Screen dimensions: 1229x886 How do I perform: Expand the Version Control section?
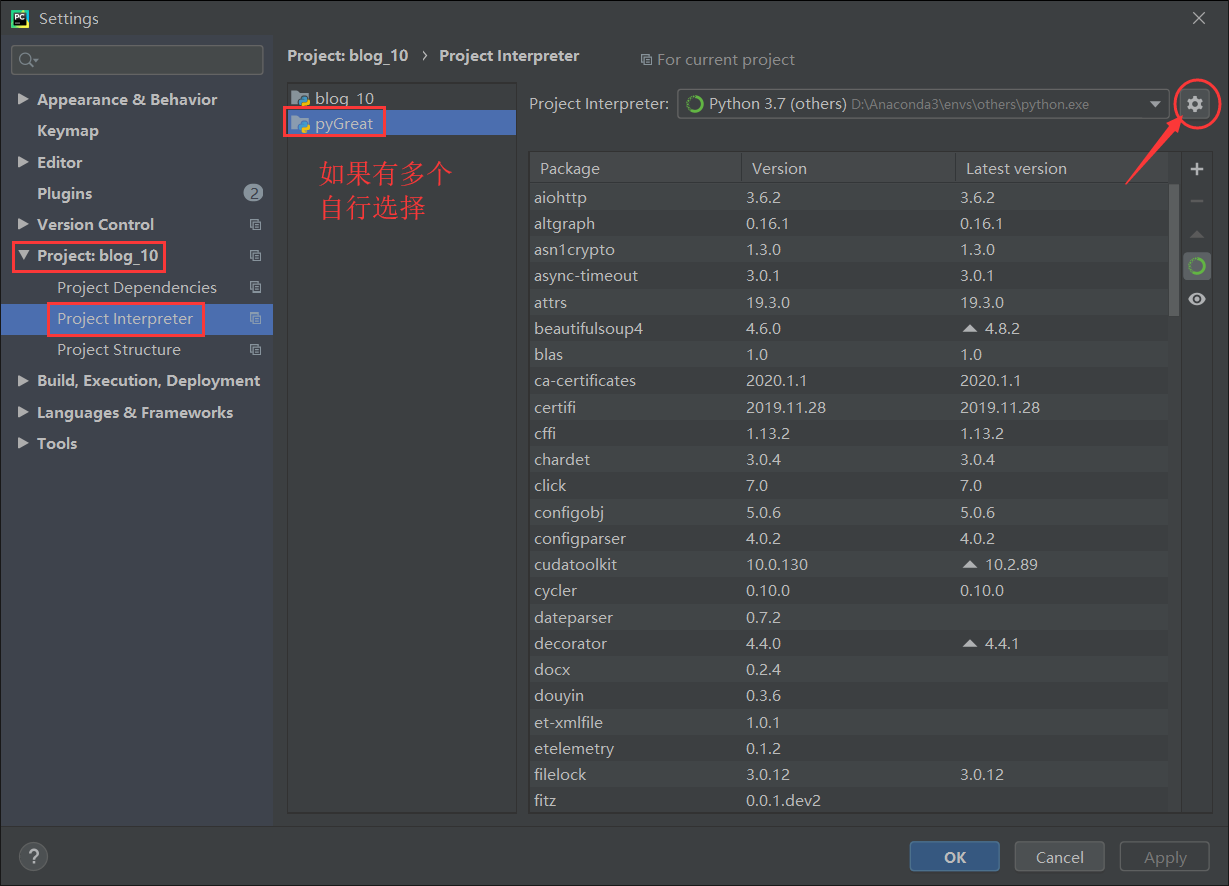pyautogui.click(x=23, y=225)
